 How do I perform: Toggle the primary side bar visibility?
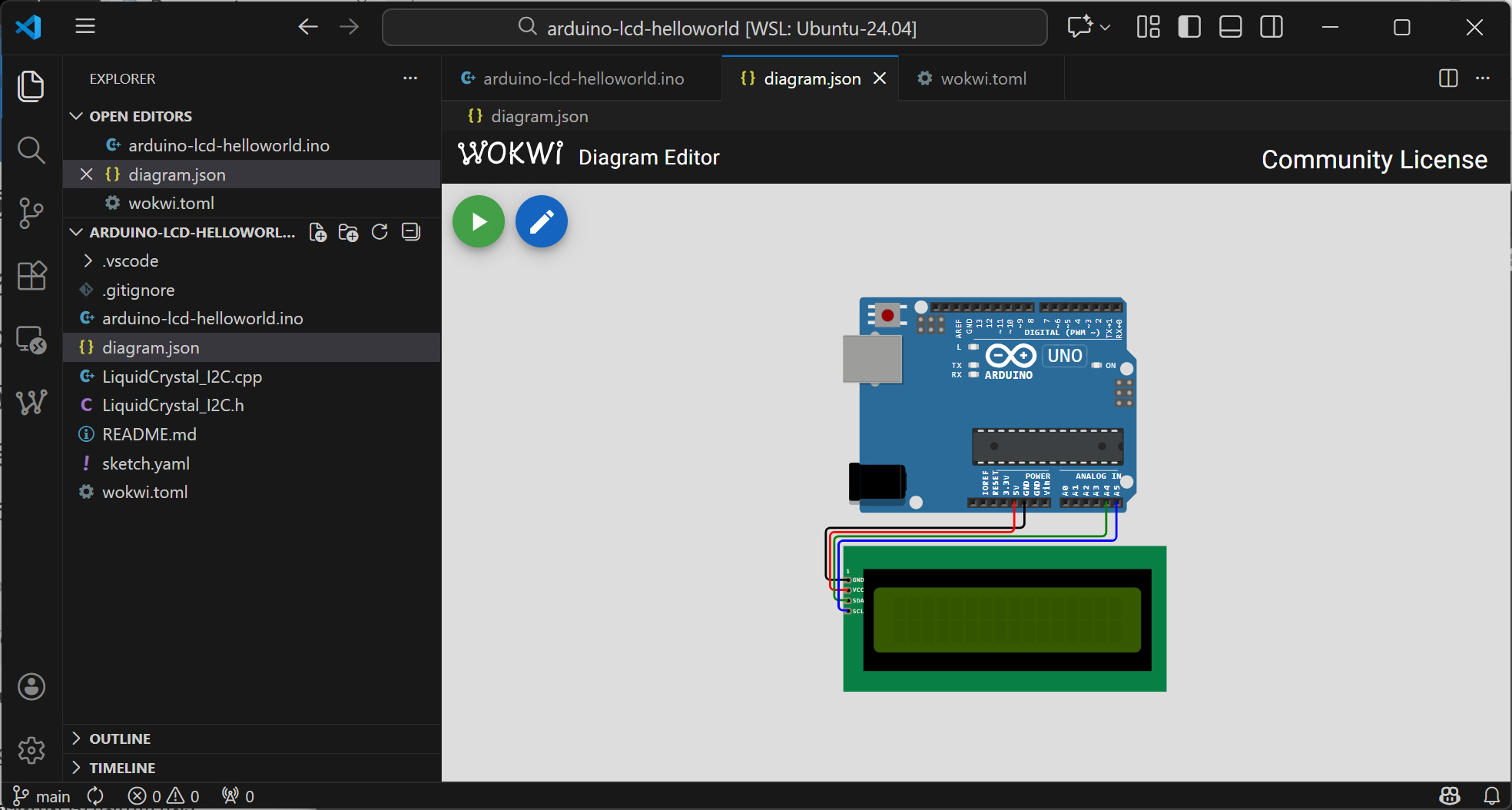[x=1189, y=28]
